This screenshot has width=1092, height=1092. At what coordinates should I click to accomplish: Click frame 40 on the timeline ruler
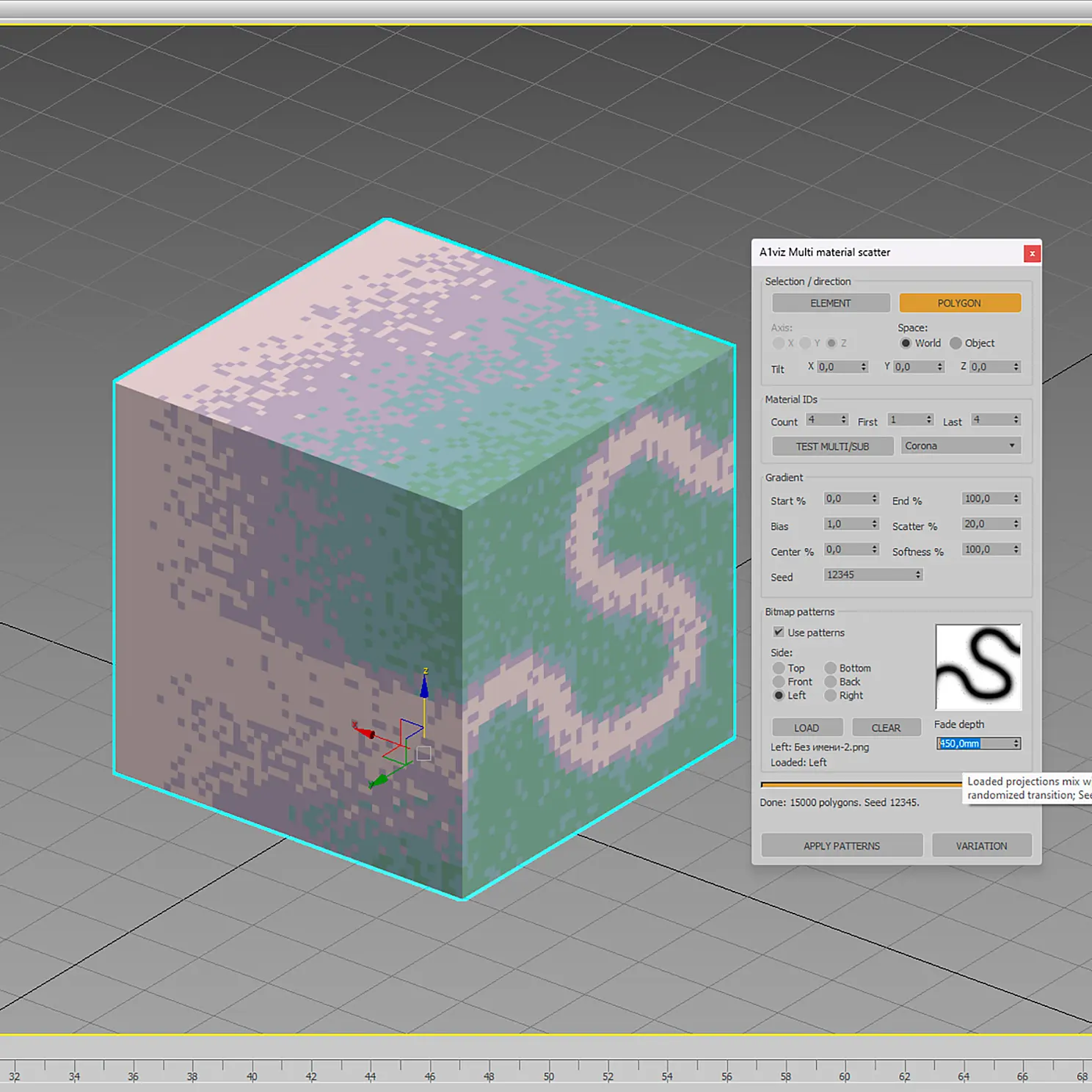pyautogui.click(x=252, y=1077)
